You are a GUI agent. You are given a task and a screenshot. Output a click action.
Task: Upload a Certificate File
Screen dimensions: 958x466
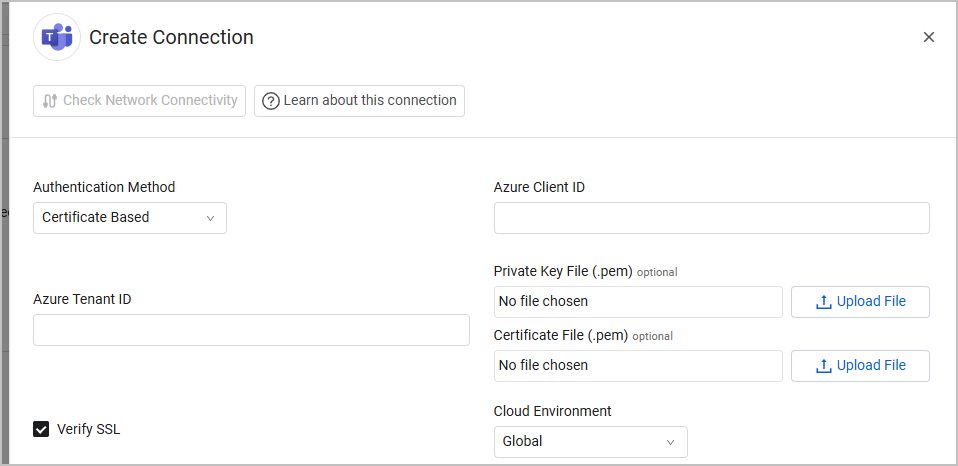pos(860,366)
